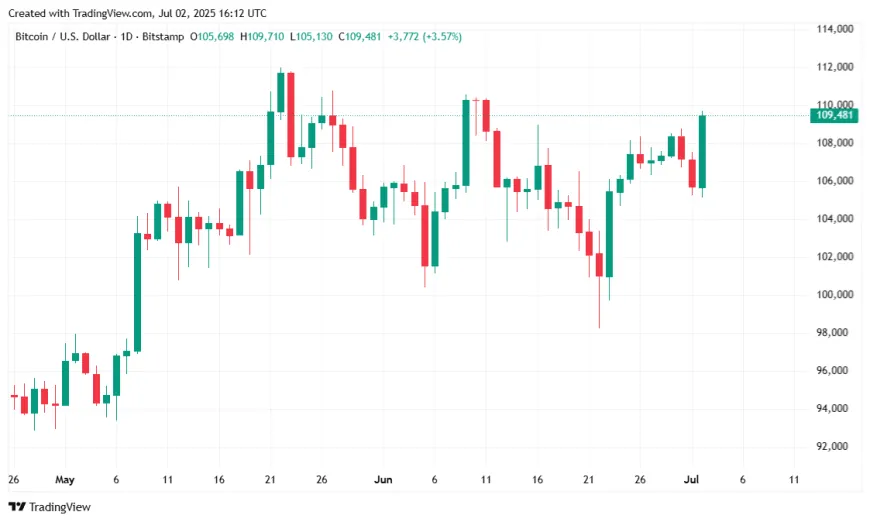870x522 pixels.
Task: Click the low value L105,130 in legend
Action: pyautogui.click(x=311, y=37)
